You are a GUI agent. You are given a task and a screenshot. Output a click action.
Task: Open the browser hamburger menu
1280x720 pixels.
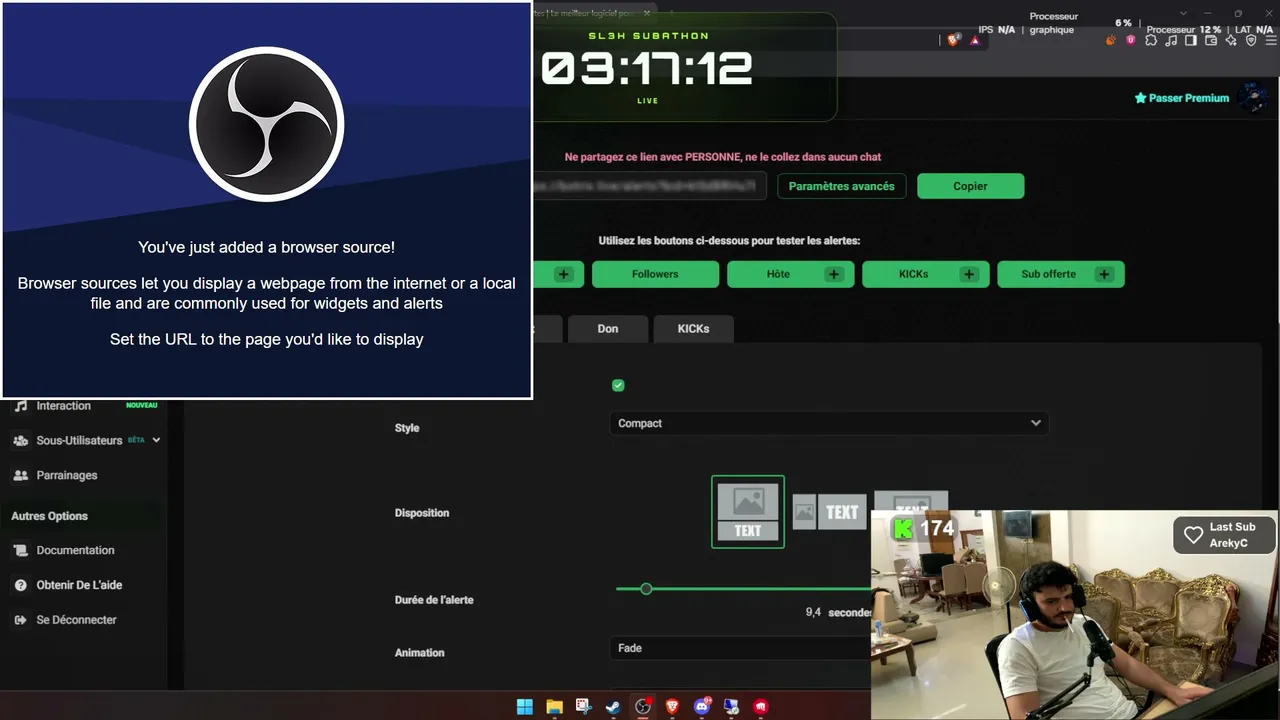point(1270,40)
